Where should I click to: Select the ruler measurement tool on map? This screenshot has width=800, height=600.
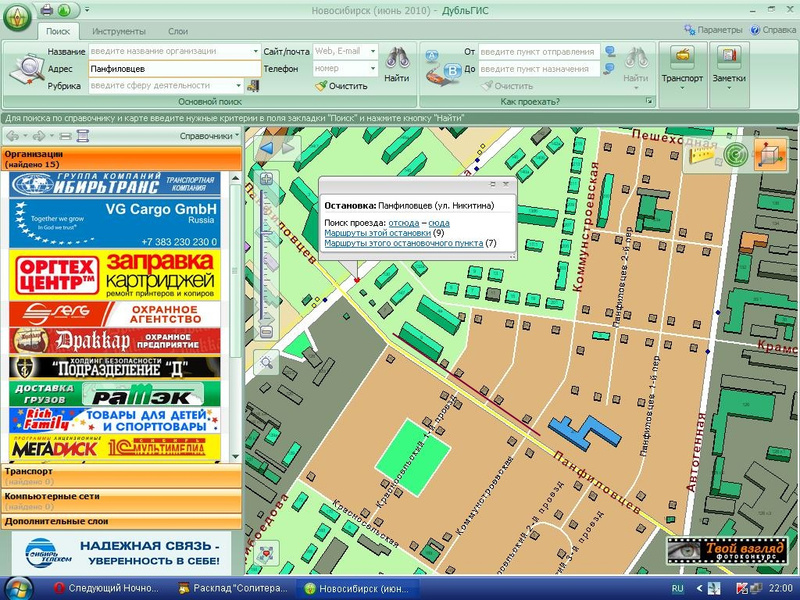coord(703,154)
